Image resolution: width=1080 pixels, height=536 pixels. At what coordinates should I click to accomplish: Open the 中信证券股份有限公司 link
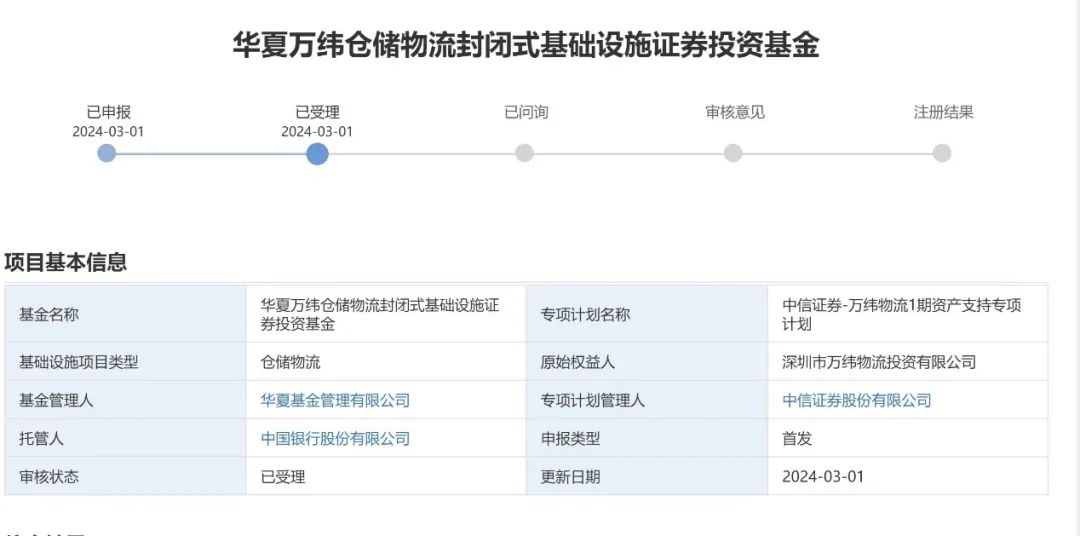(x=857, y=400)
